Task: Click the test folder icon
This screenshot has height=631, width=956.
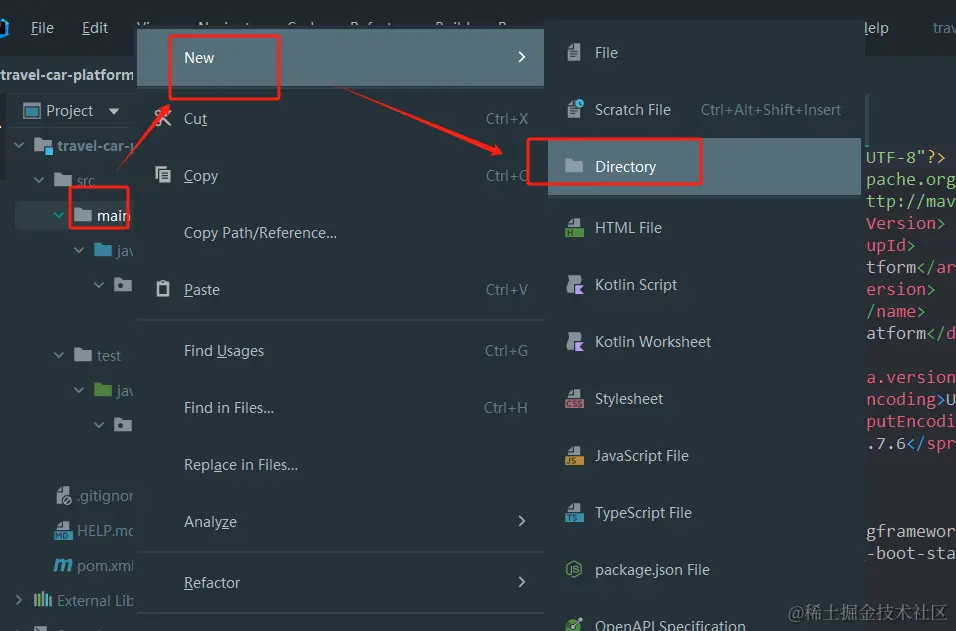Action: (x=83, y=354)
